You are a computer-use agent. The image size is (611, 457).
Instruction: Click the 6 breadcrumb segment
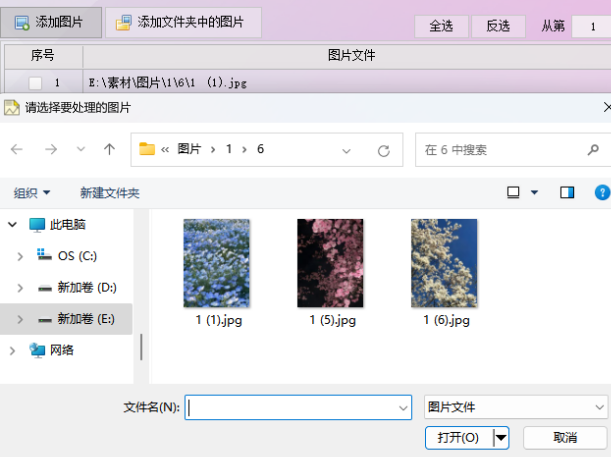(260, 149)
